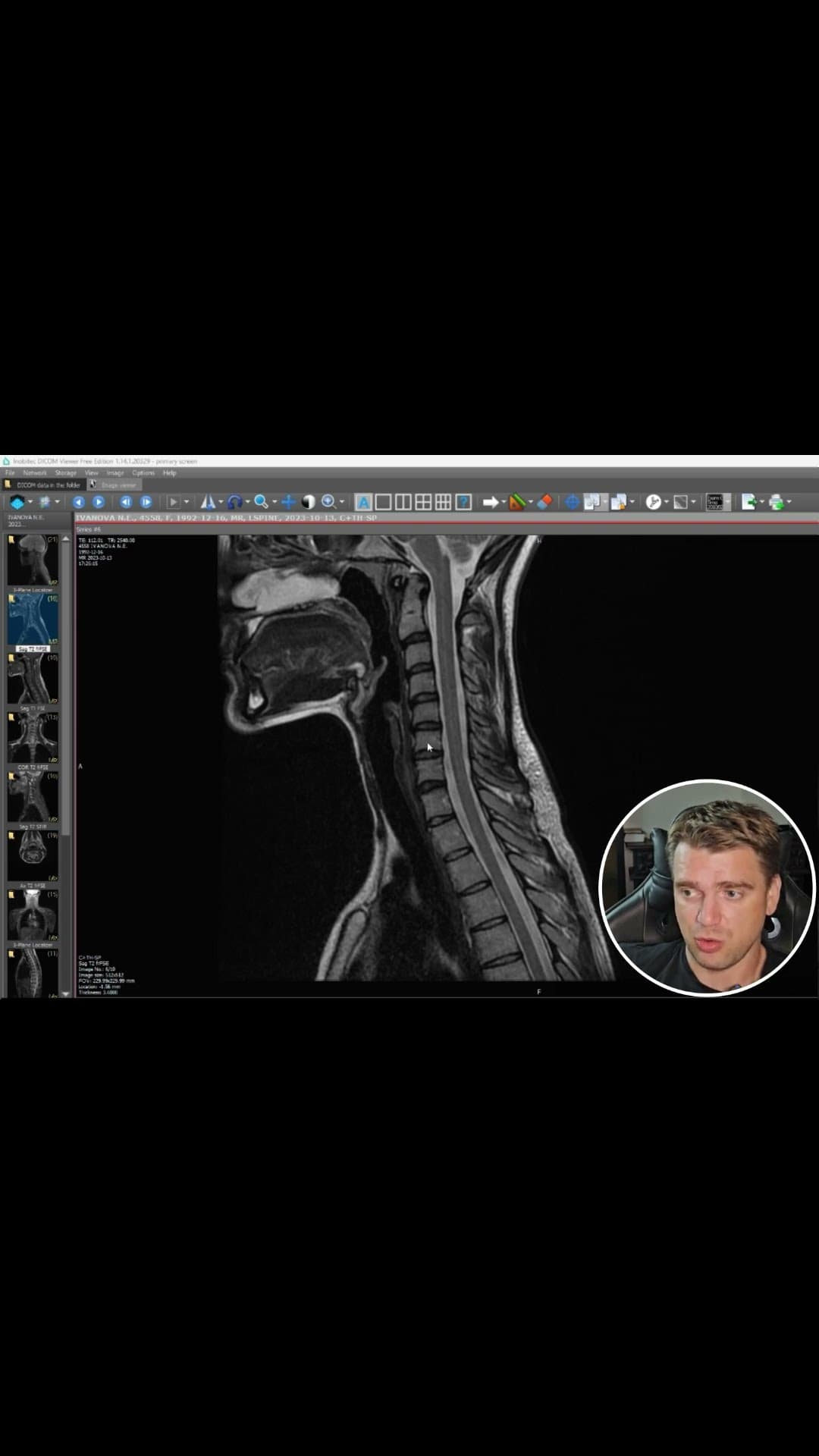Select the rotate image tool
The image size is (819, 1456).
tap(234, 502)
